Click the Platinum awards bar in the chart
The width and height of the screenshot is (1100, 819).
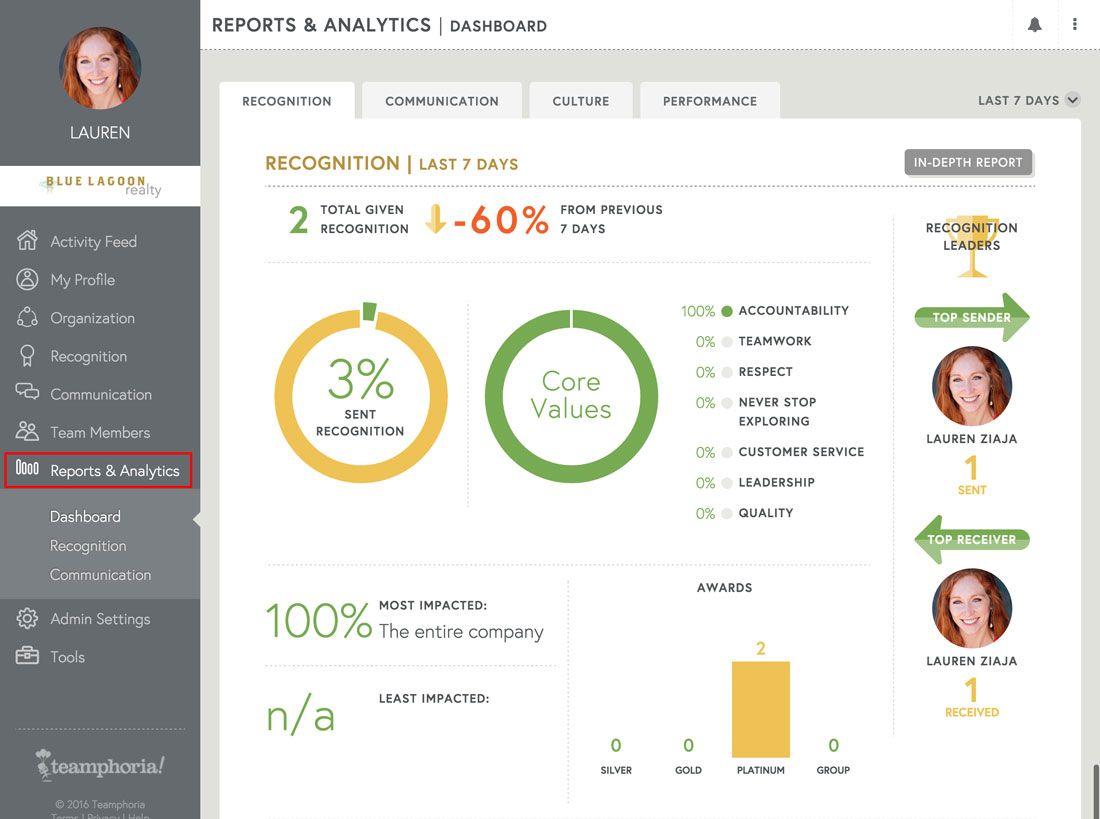[x=761, y=708]
